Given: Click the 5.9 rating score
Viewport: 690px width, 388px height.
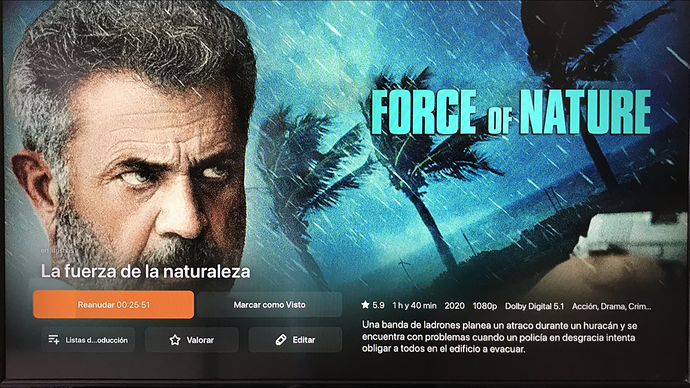Looking at the screenshot, I should pos(378,305).
